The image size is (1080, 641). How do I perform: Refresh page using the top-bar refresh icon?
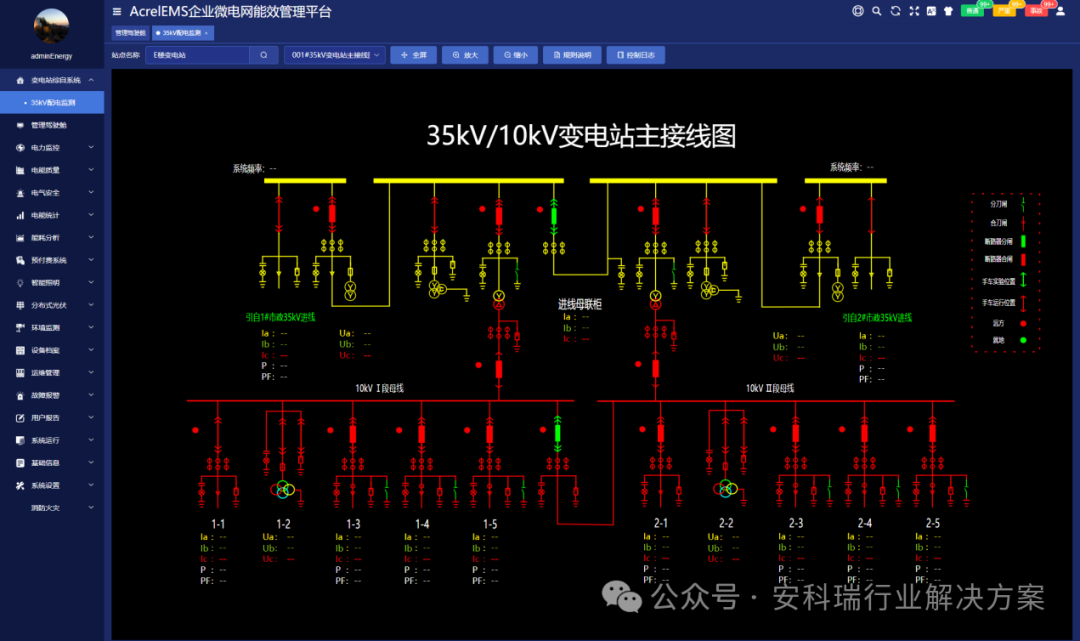coord(895,11)
